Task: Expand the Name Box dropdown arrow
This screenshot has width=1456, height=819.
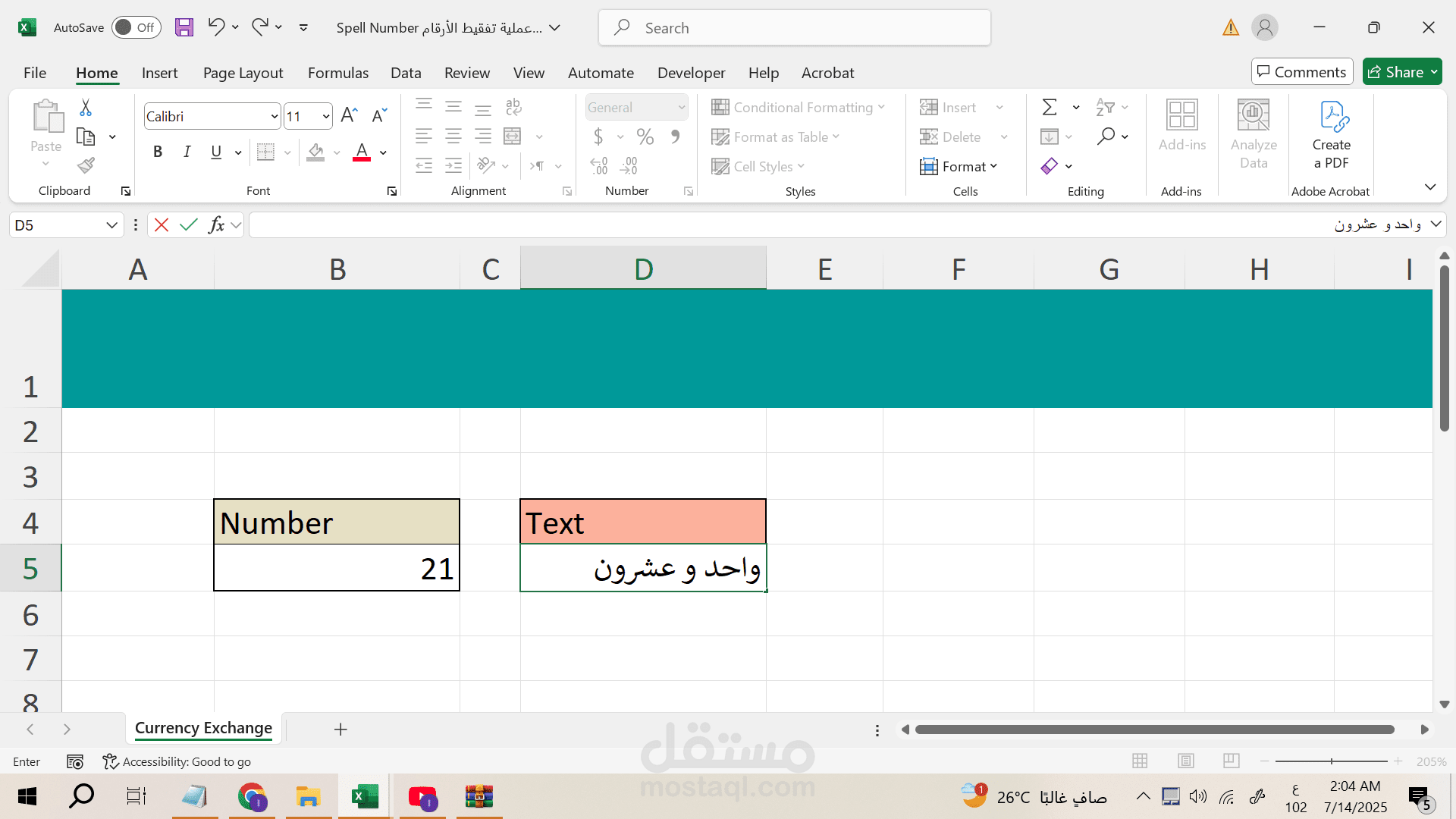Action: [x=111, y=225]
